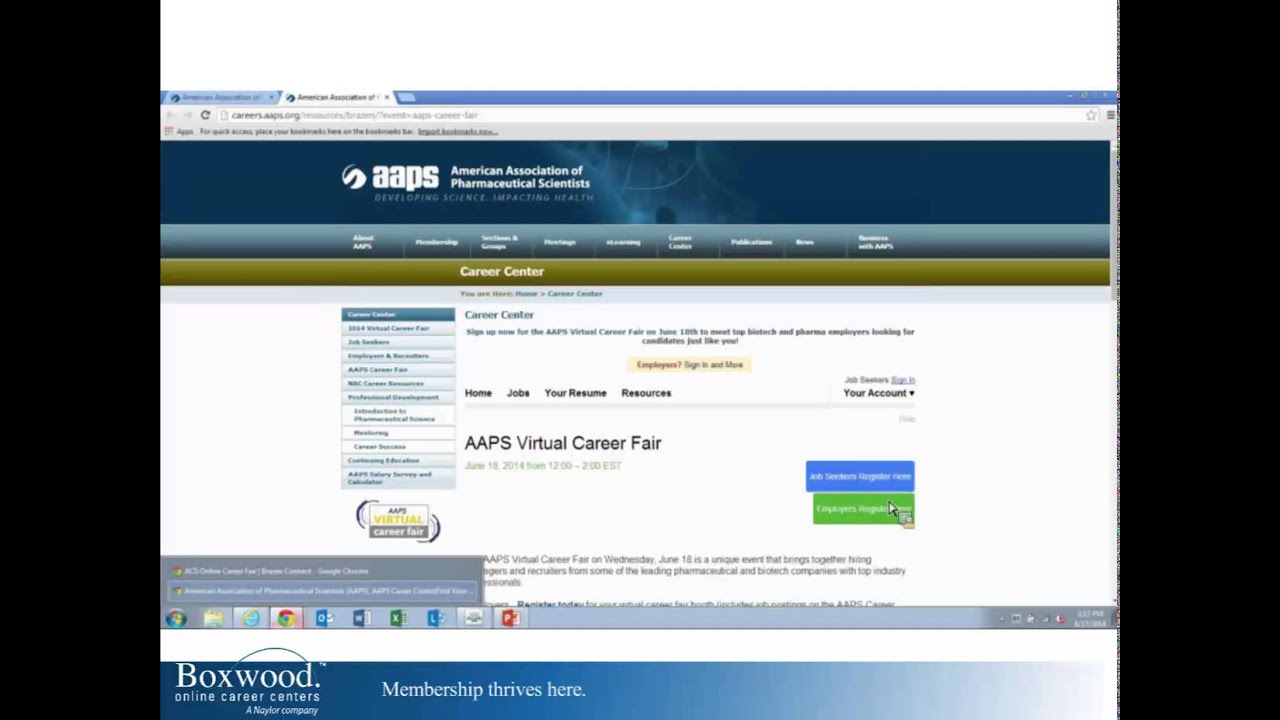The height and width of the screenshot is (720, 1280).
Task: Open Career Center in the top navigation
Action: point(680,242)
